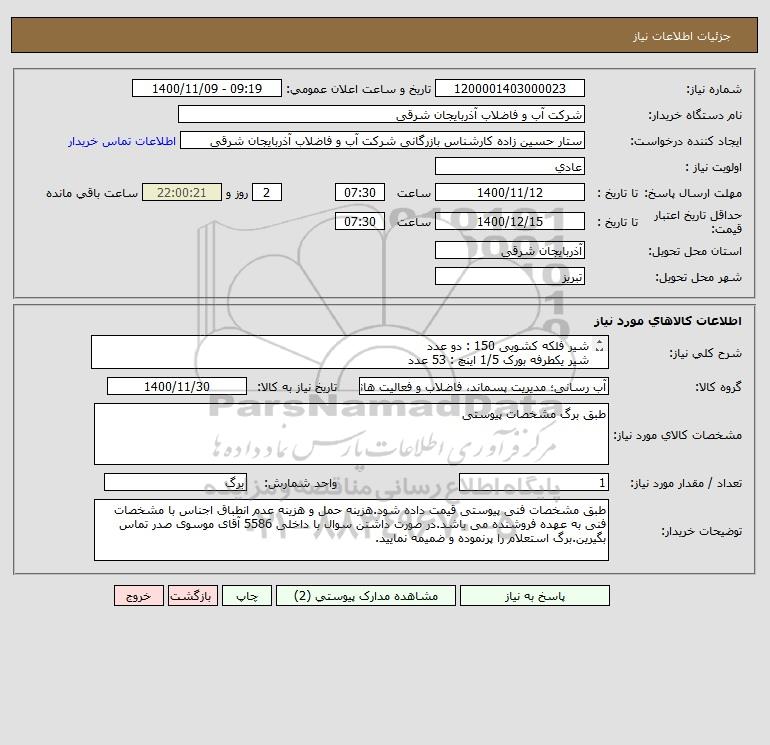Click the خروج exit button
Image resolution: width=770 pixels, height=745 pixels.
pos(138,596)
